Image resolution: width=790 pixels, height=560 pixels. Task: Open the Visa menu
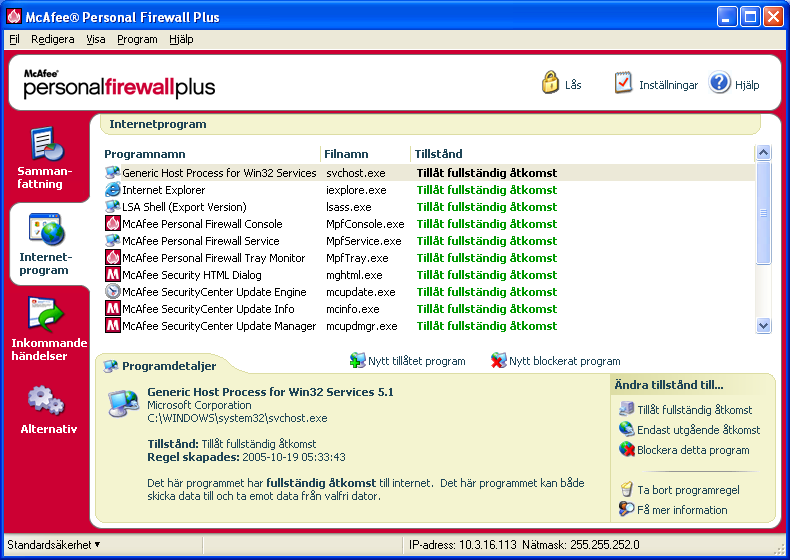pos(96,39)
